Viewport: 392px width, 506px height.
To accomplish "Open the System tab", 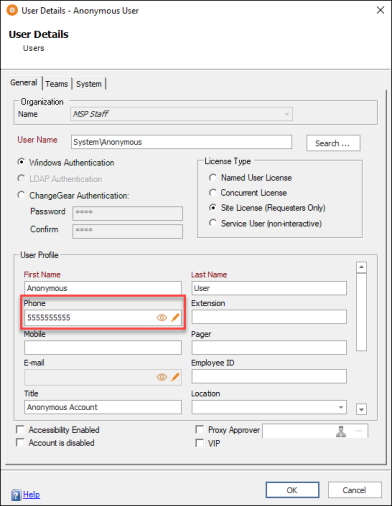I will point(89,84).
